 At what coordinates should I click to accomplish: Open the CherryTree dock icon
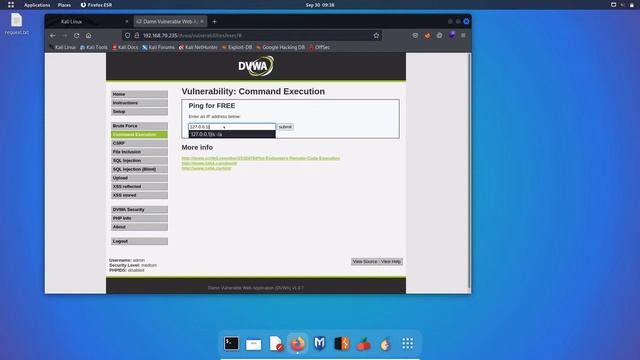364,344
